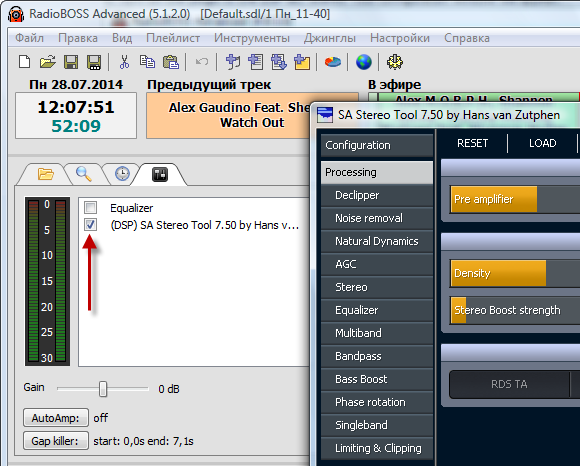Open a playlist with the folder icon
580x466 pixels.
48,62
